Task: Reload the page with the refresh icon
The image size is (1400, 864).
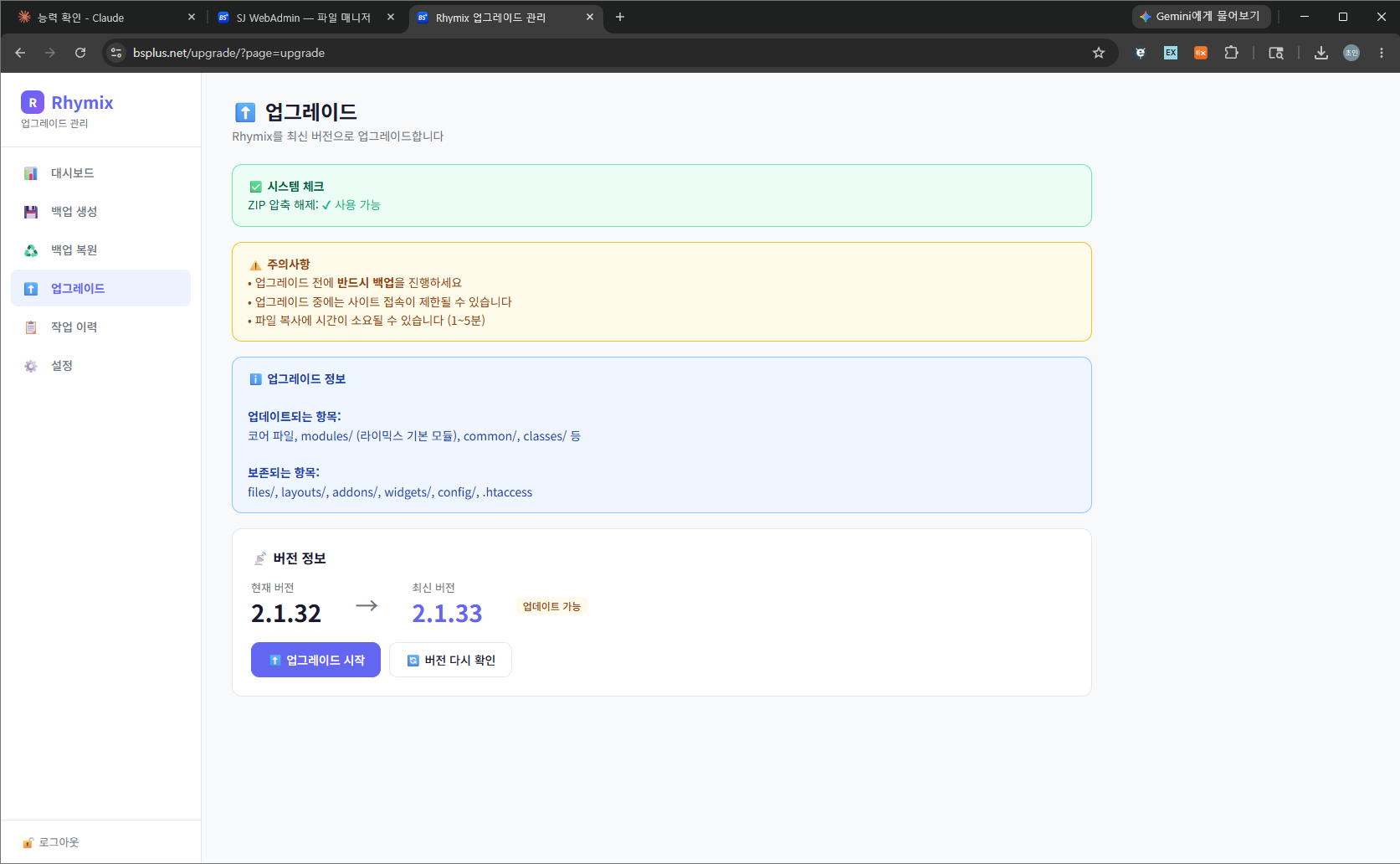Action: pos(80,53)
